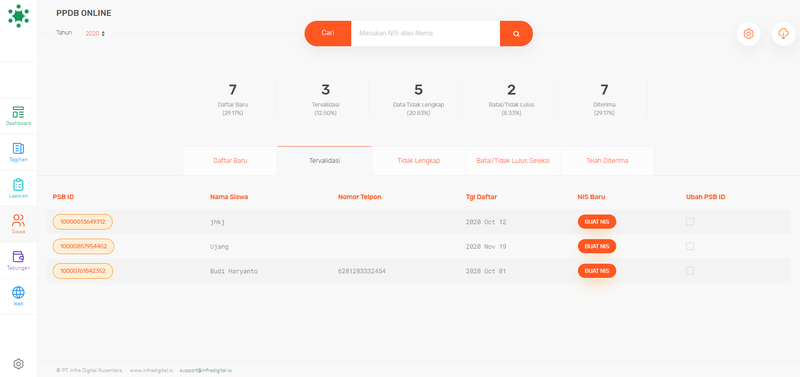
Task: Click PSB ID badge 10000013649312
Action: [83, 222]
